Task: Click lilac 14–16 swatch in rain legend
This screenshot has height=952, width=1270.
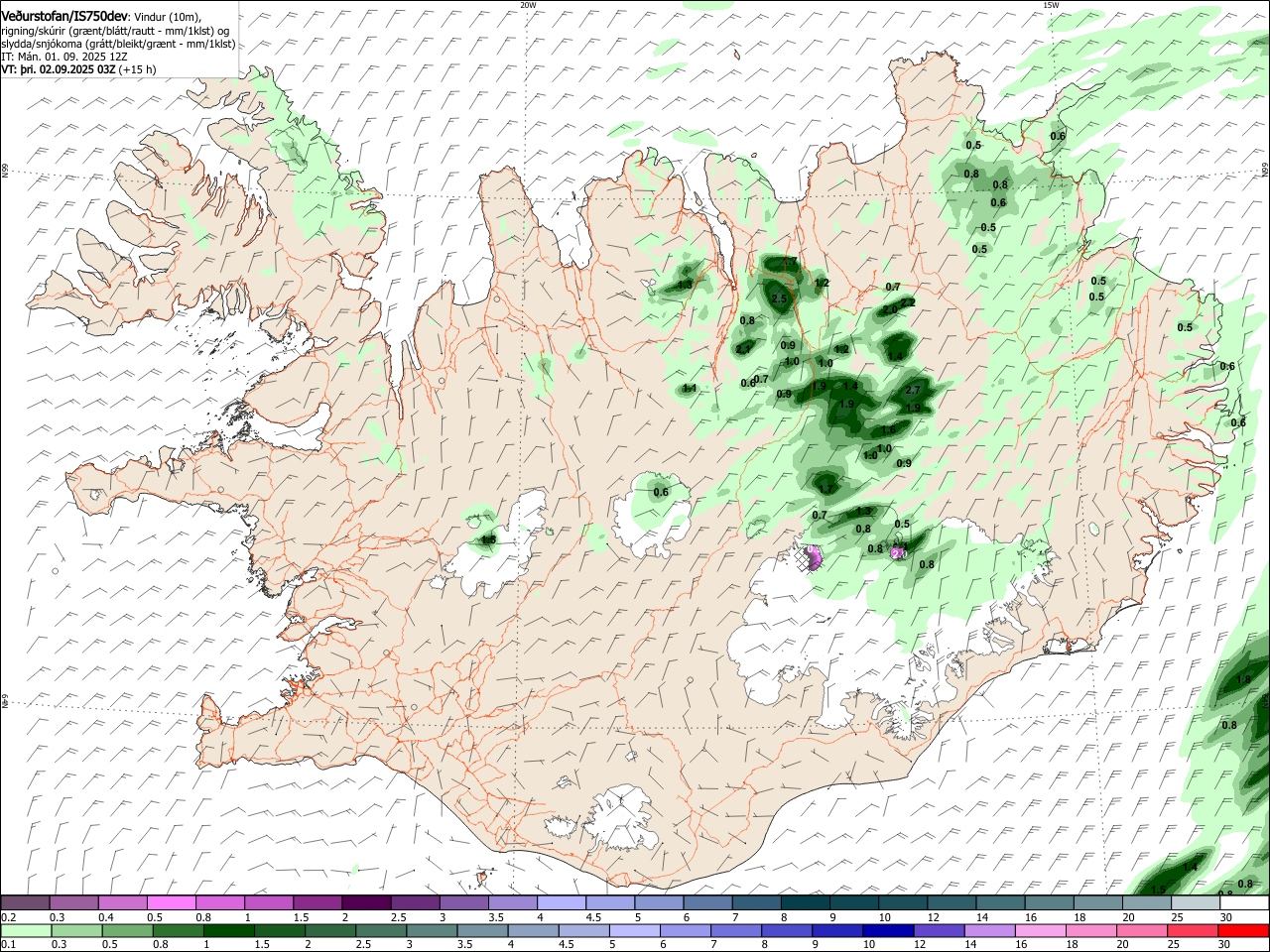Action: pyautogui.click(x=990, y=931)
